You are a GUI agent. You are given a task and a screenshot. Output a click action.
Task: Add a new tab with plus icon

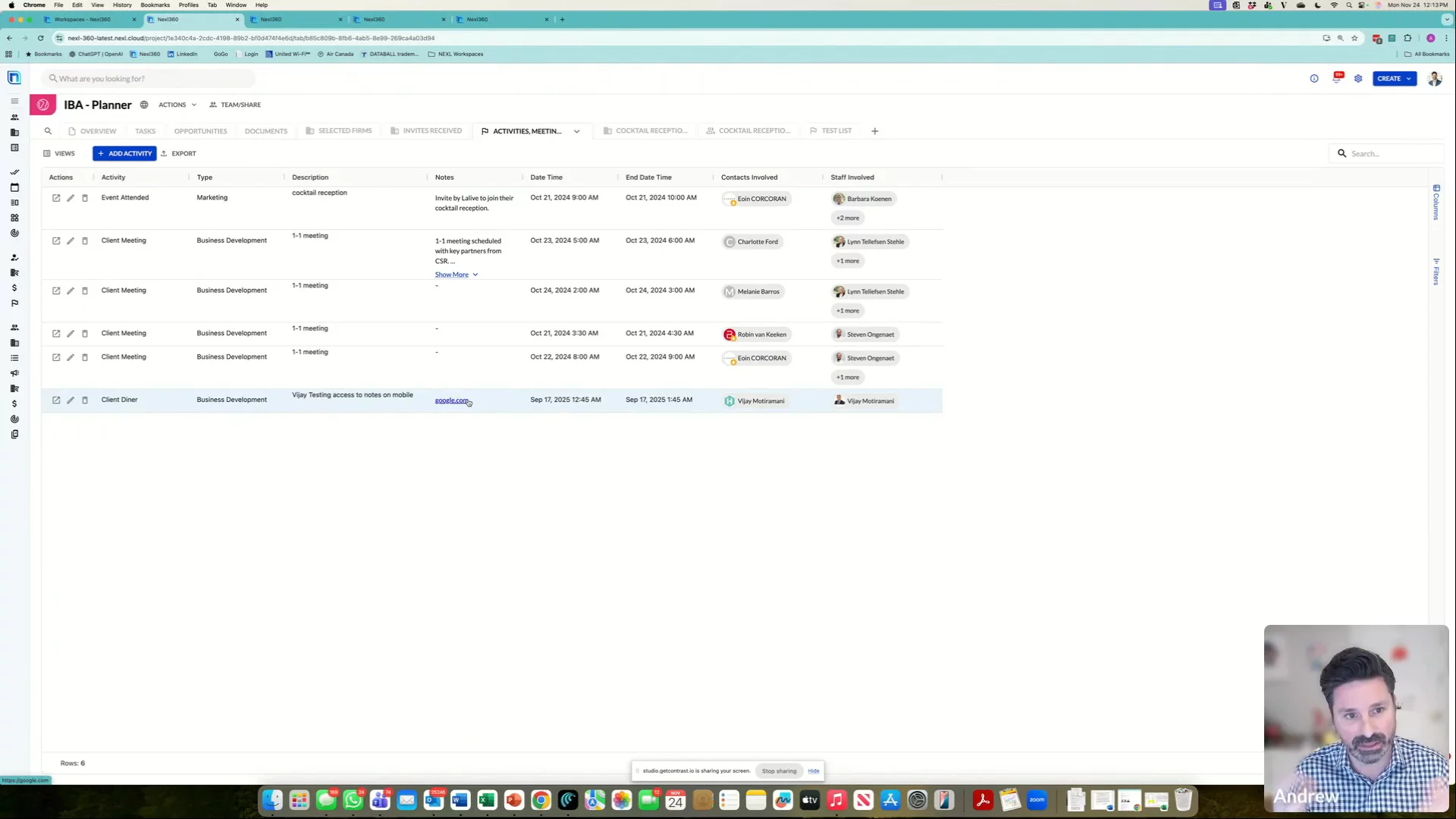tap(874, 131)
